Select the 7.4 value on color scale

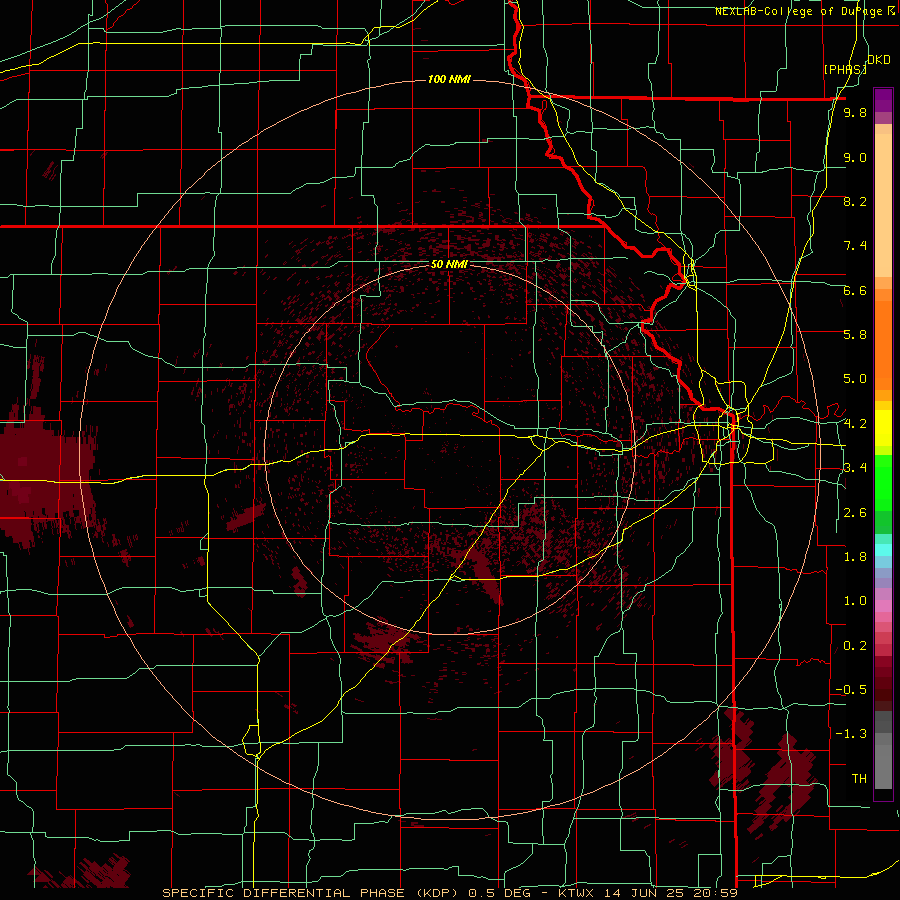click(855, 246)
